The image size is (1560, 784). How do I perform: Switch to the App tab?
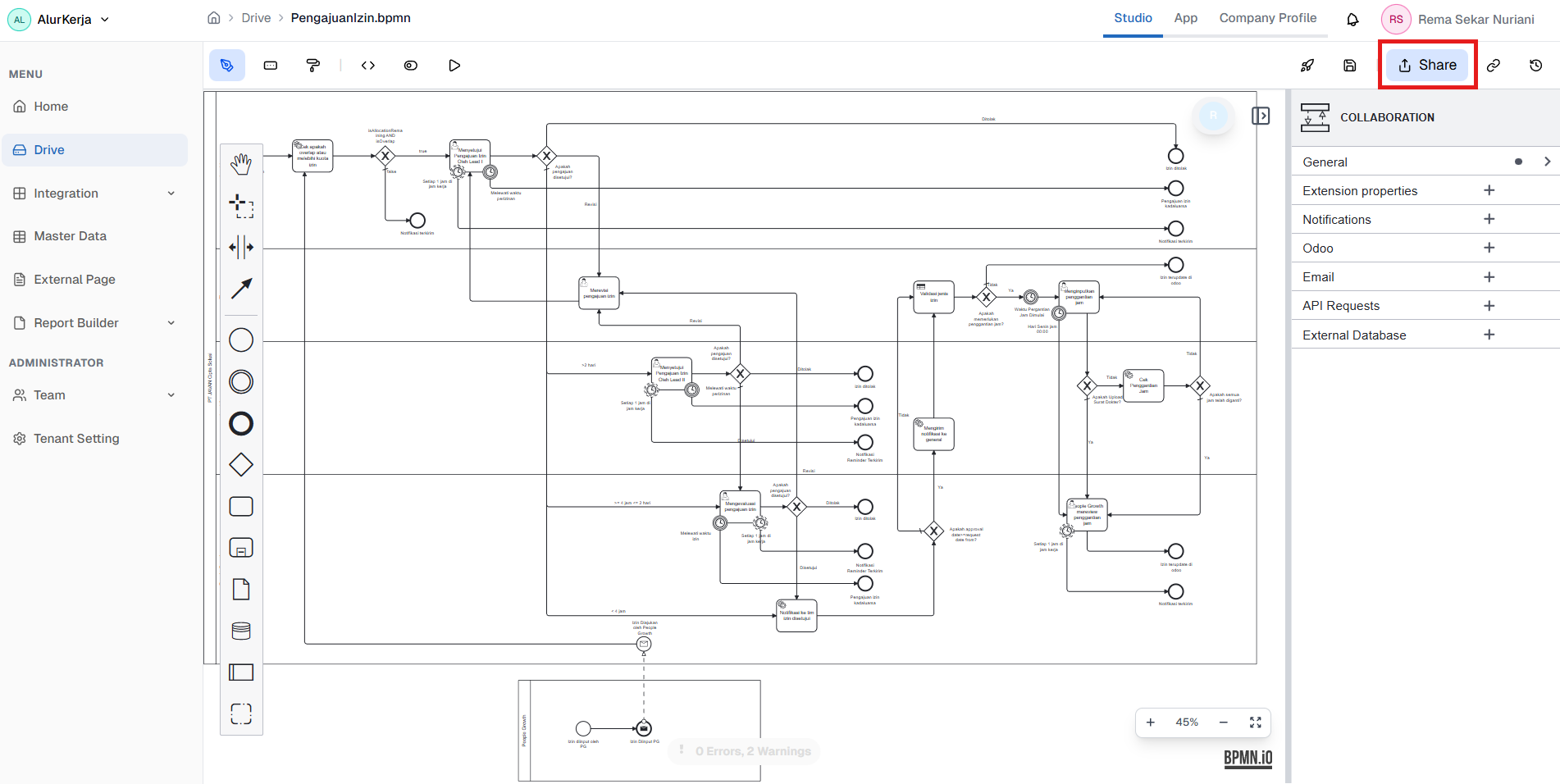[x=1185, y=17]
